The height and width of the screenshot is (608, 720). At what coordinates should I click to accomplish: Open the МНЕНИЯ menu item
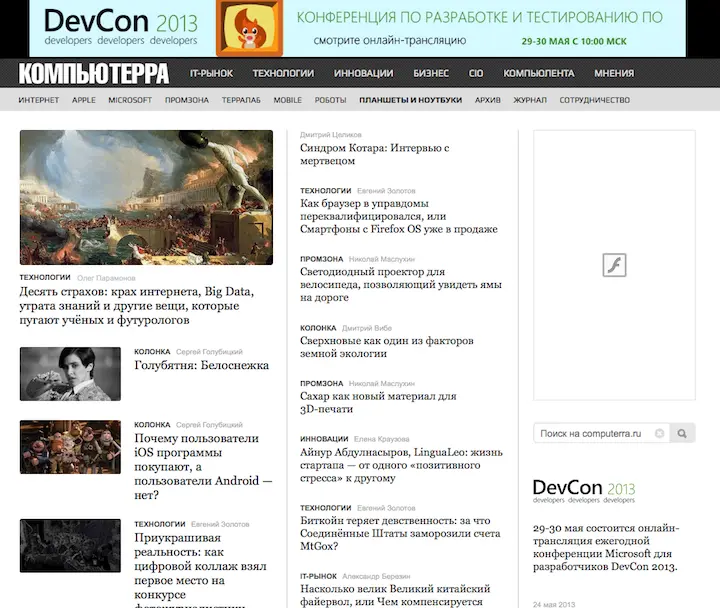[614, 73]
